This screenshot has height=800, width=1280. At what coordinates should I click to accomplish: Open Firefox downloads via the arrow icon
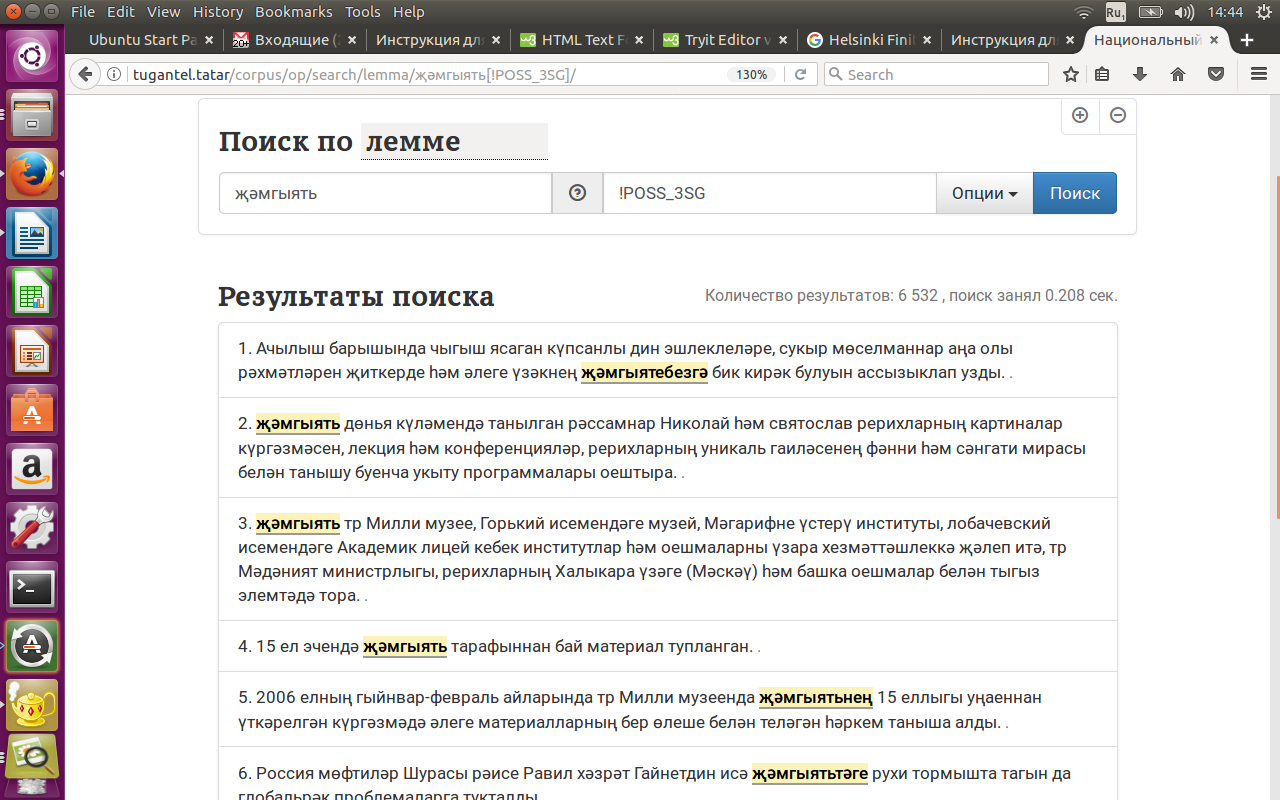[1139, 74]
